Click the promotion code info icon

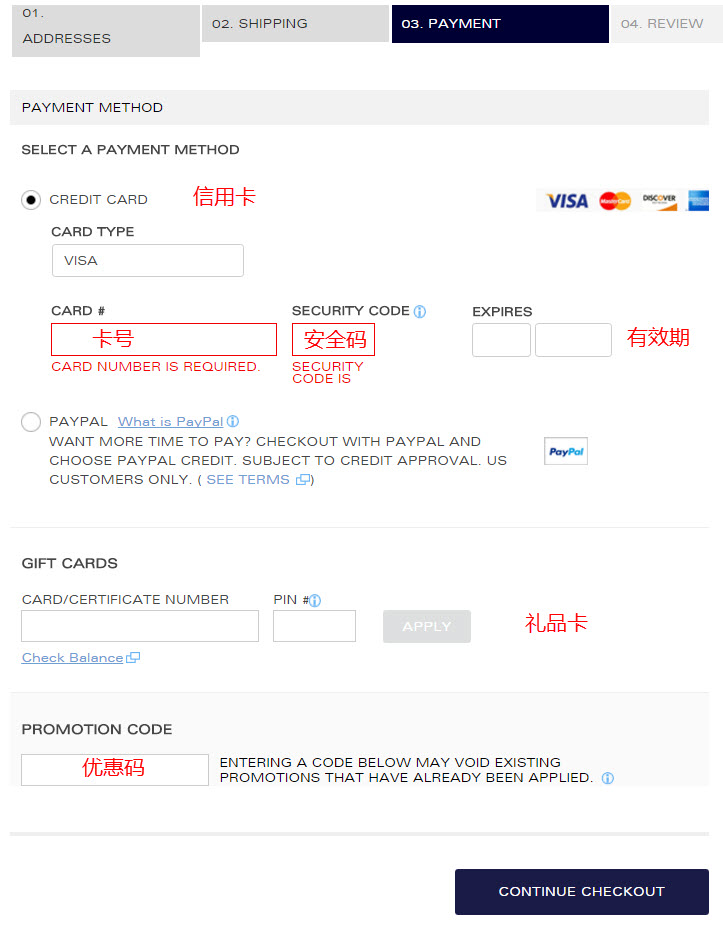(607, 778)
